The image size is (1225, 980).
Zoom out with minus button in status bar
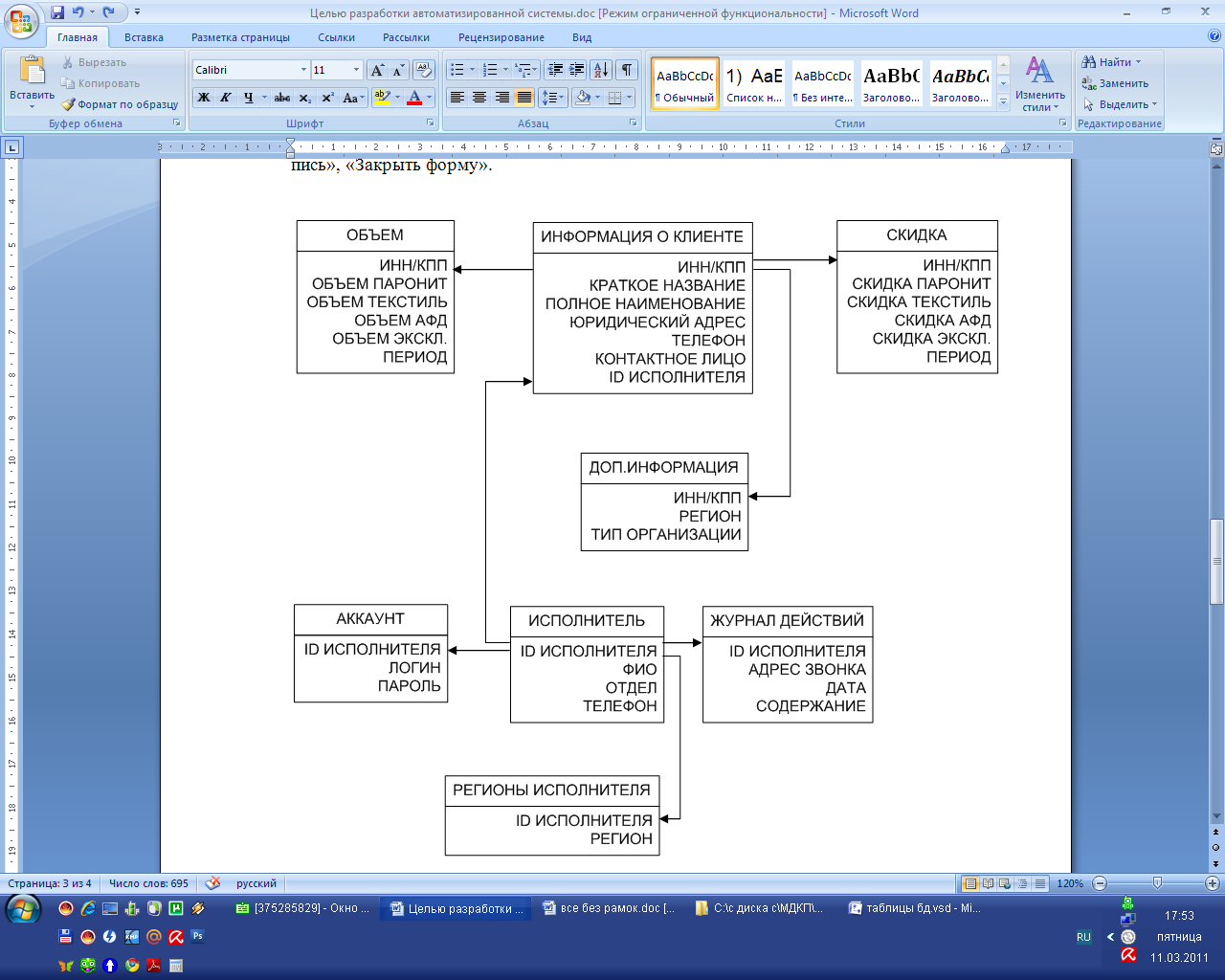click(x=1100, y=883)
